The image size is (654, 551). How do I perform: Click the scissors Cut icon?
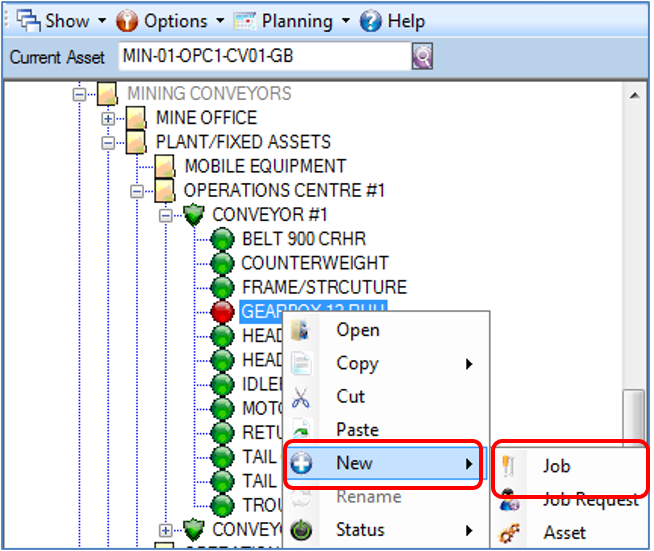tap(301, 397)
